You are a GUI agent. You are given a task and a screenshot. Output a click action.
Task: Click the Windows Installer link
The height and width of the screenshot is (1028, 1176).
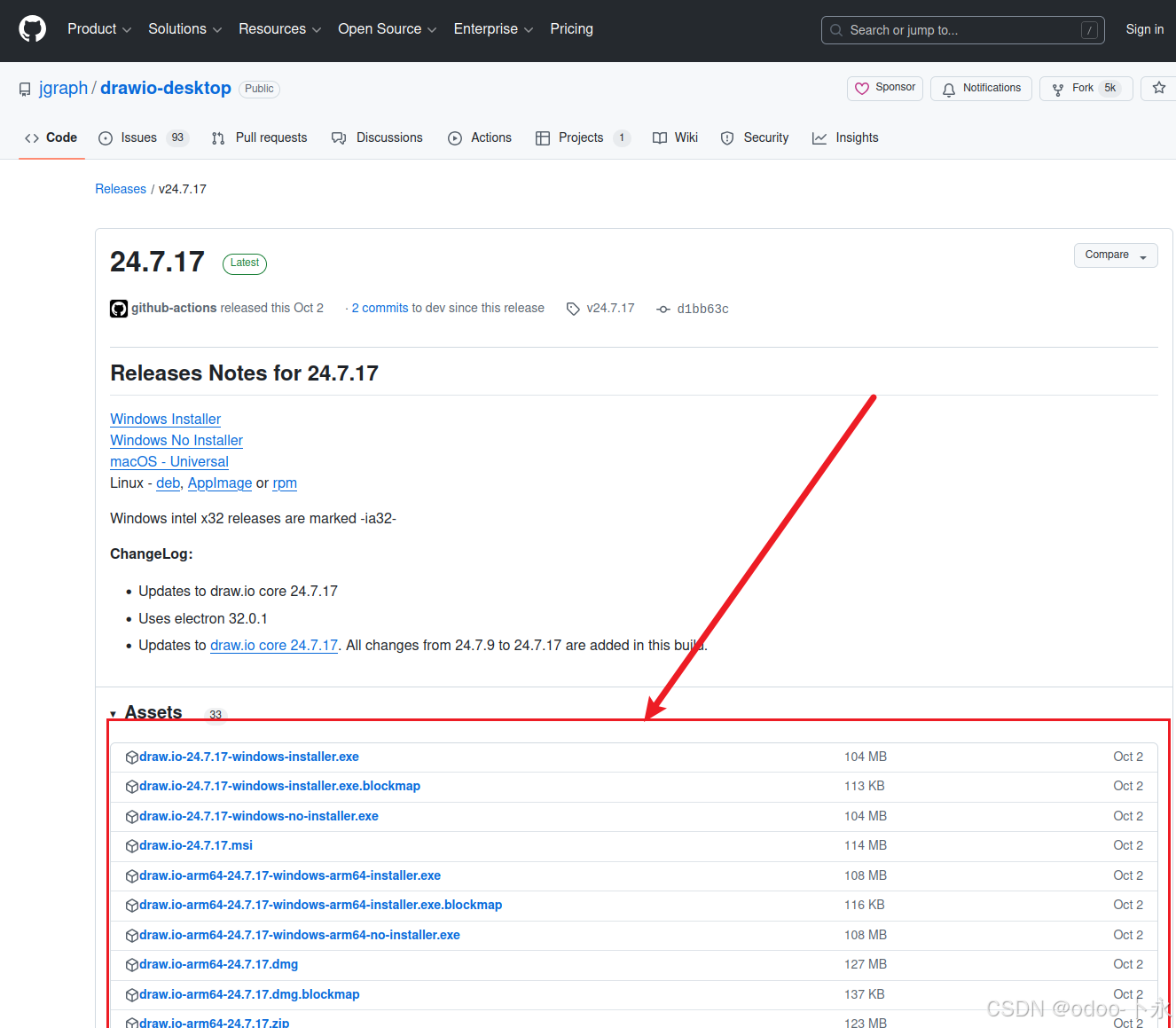pos(165,419)
